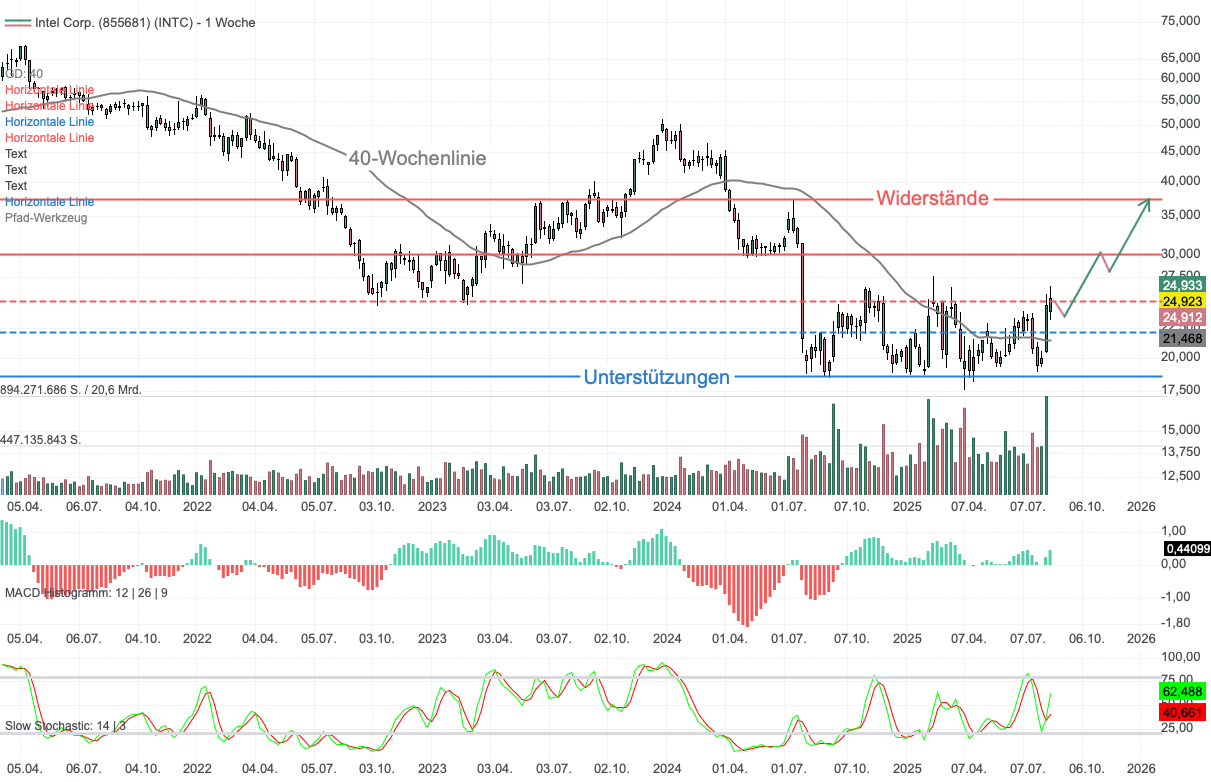This screenshot has height=782, width=1211.
Task: Click the 12,500 axis label
Action: point(1180,475)
